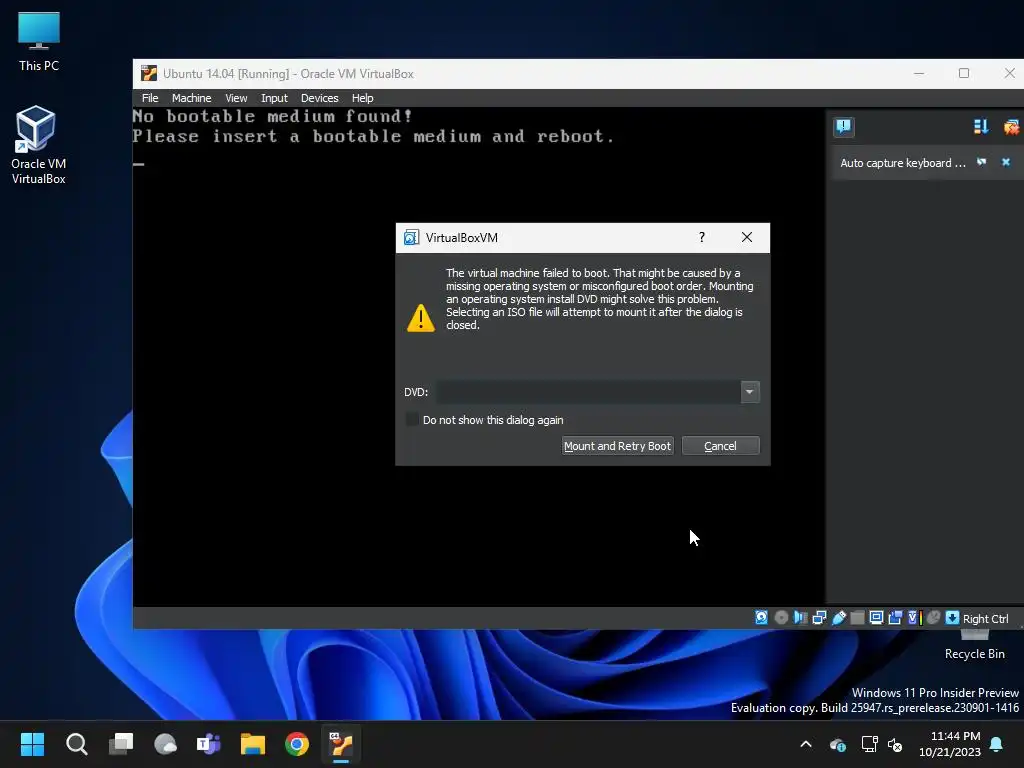This screenshot has width=1024, height=768.
Task: Click the notification order arrow icon
Action: pos(981,127)
